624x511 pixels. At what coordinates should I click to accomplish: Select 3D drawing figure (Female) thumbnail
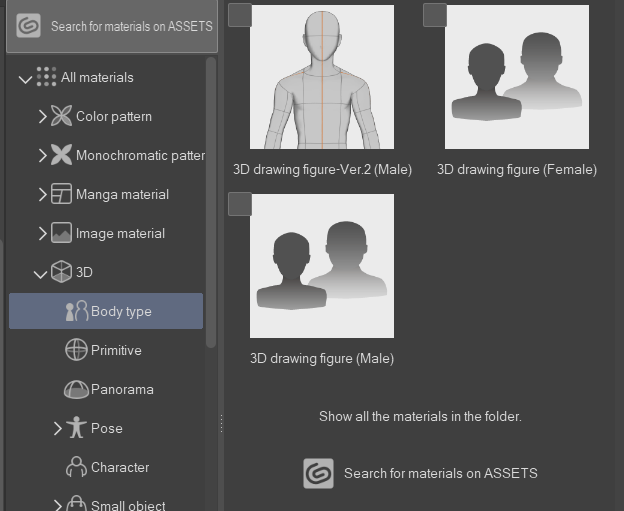pyautogui.click(x=517, y=77)
